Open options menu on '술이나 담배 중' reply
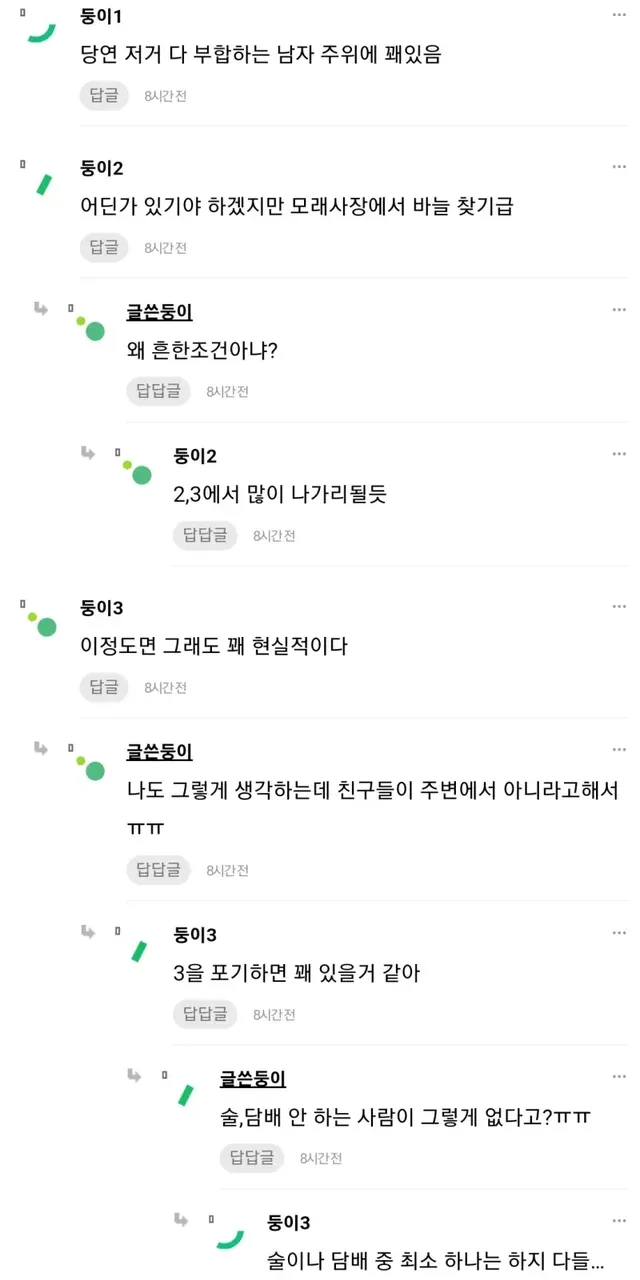This screenshot has width=640, height=1280. point(620,1222)
